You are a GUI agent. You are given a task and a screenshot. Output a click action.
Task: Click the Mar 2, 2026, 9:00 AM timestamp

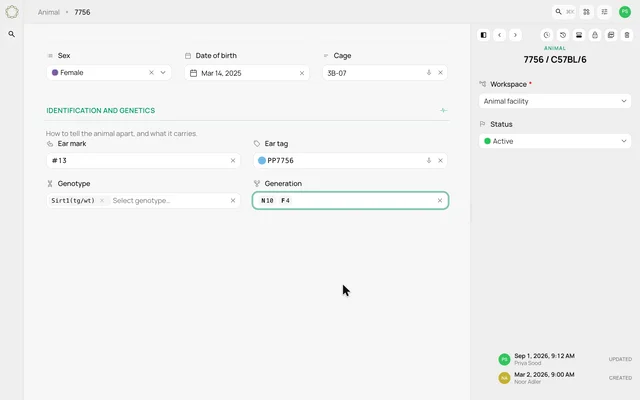(544, 375)
